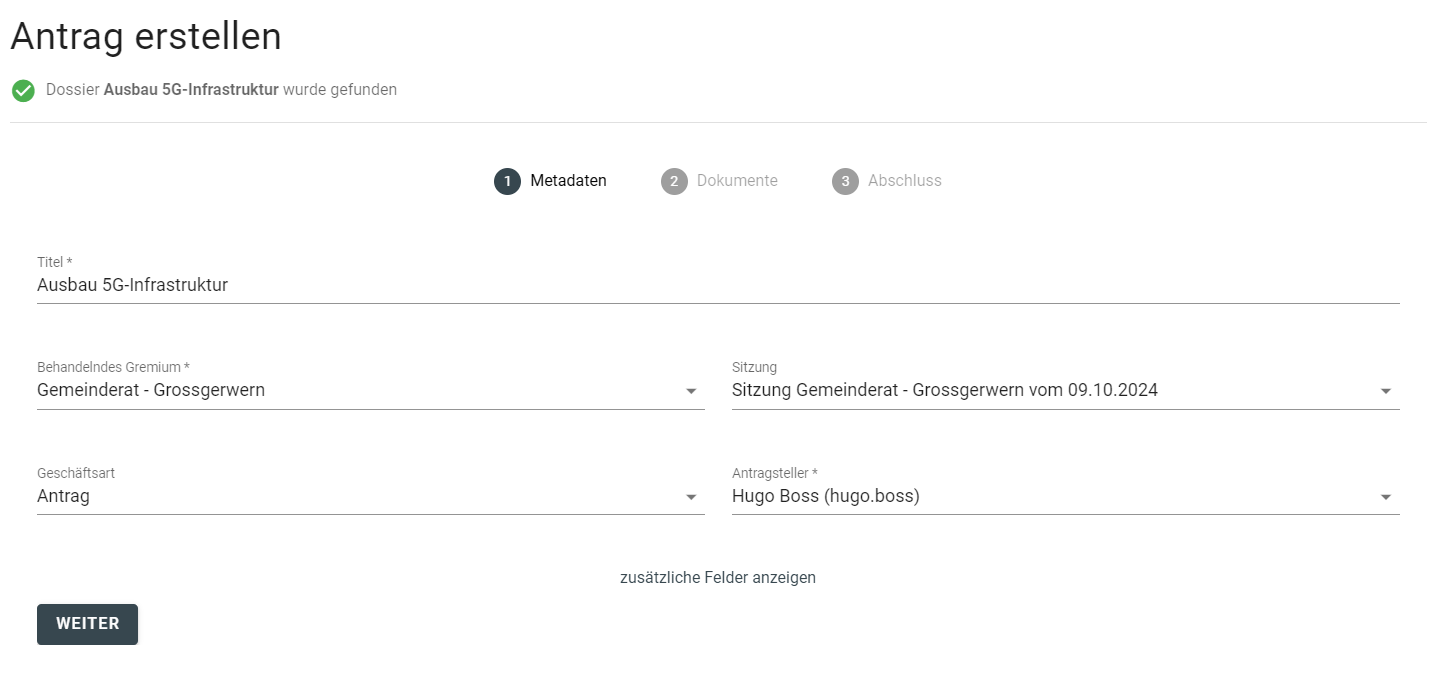Click the Antrag erstellen page heading
The image size is (1433, 676).
146,37
